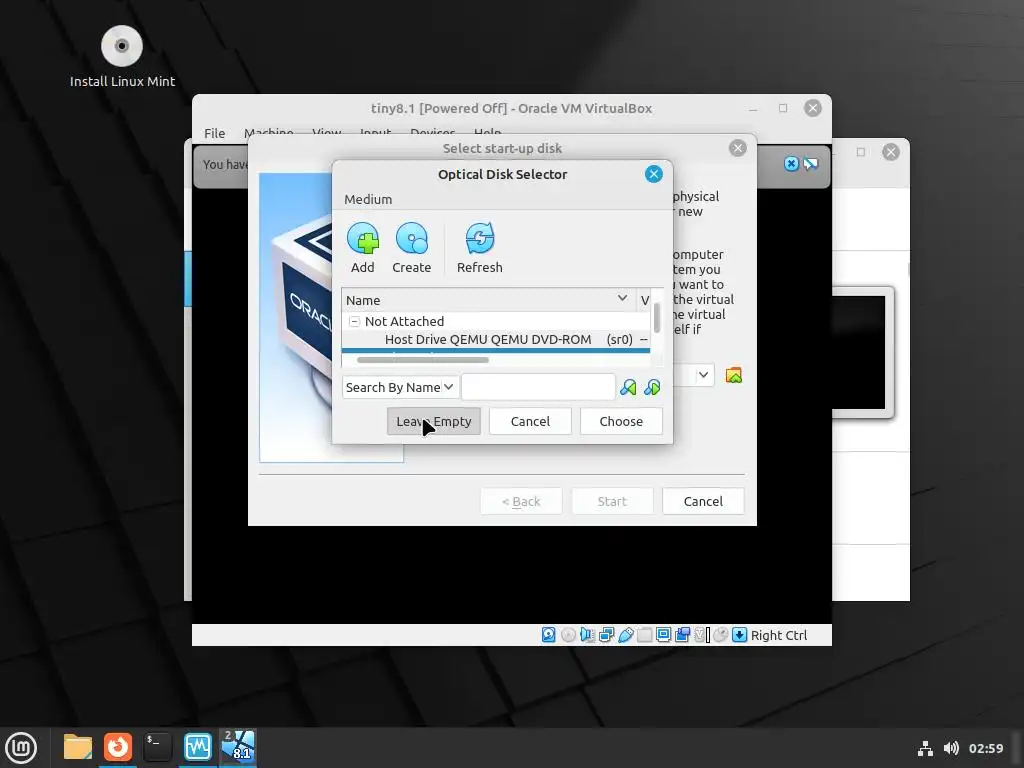This screenshot has height=768, width=1024.
Task: Open the browse disk file folder icon
Action: tap(733, 376)
